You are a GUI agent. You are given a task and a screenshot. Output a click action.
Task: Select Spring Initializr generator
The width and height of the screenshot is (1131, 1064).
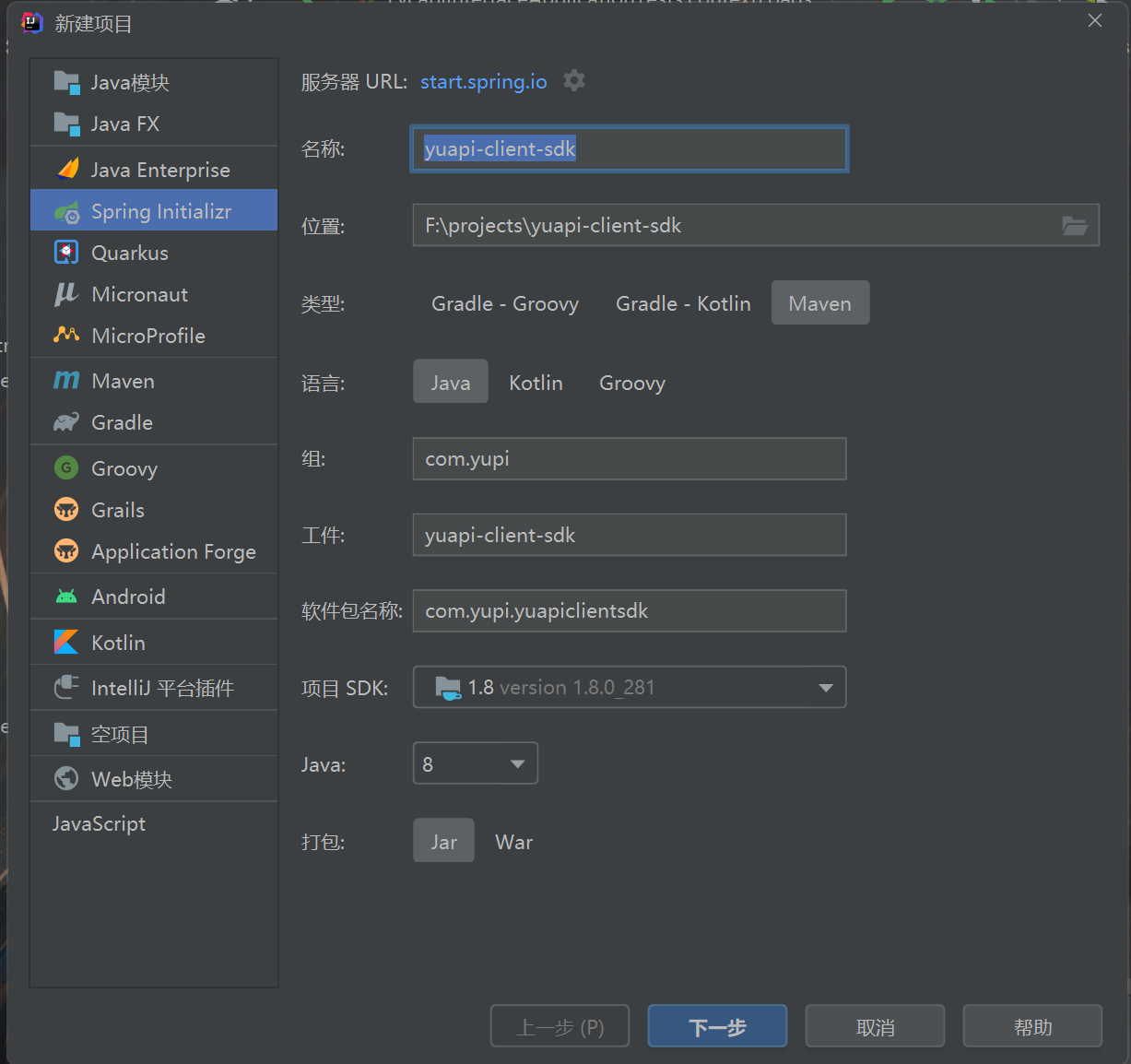154,211
